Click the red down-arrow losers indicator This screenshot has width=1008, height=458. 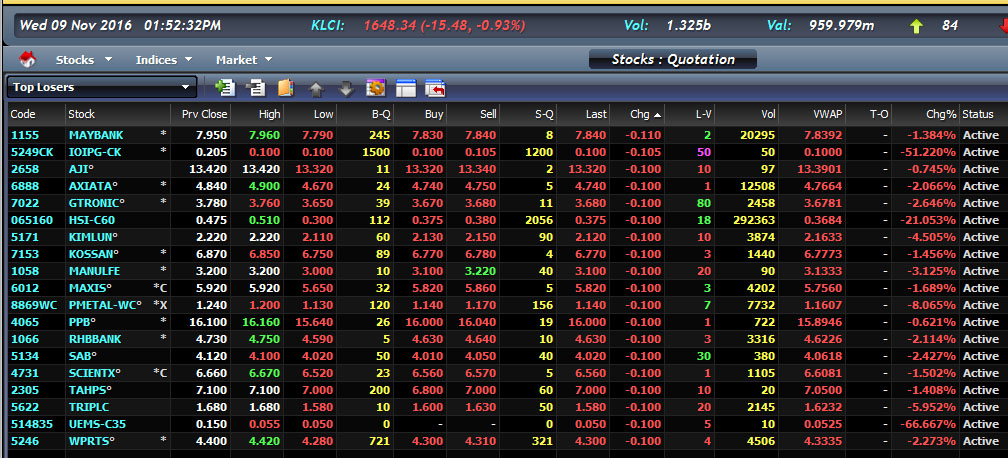click(x=1004, y=26)
